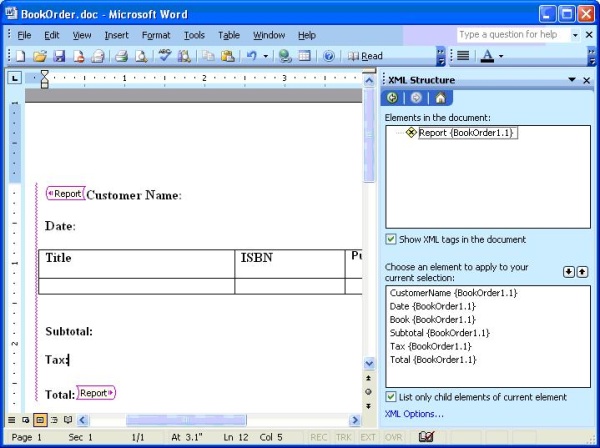The width and height of the screenshot is (600, 448).
Task: Create a new blank document
Action: click(x=20, y=56)
